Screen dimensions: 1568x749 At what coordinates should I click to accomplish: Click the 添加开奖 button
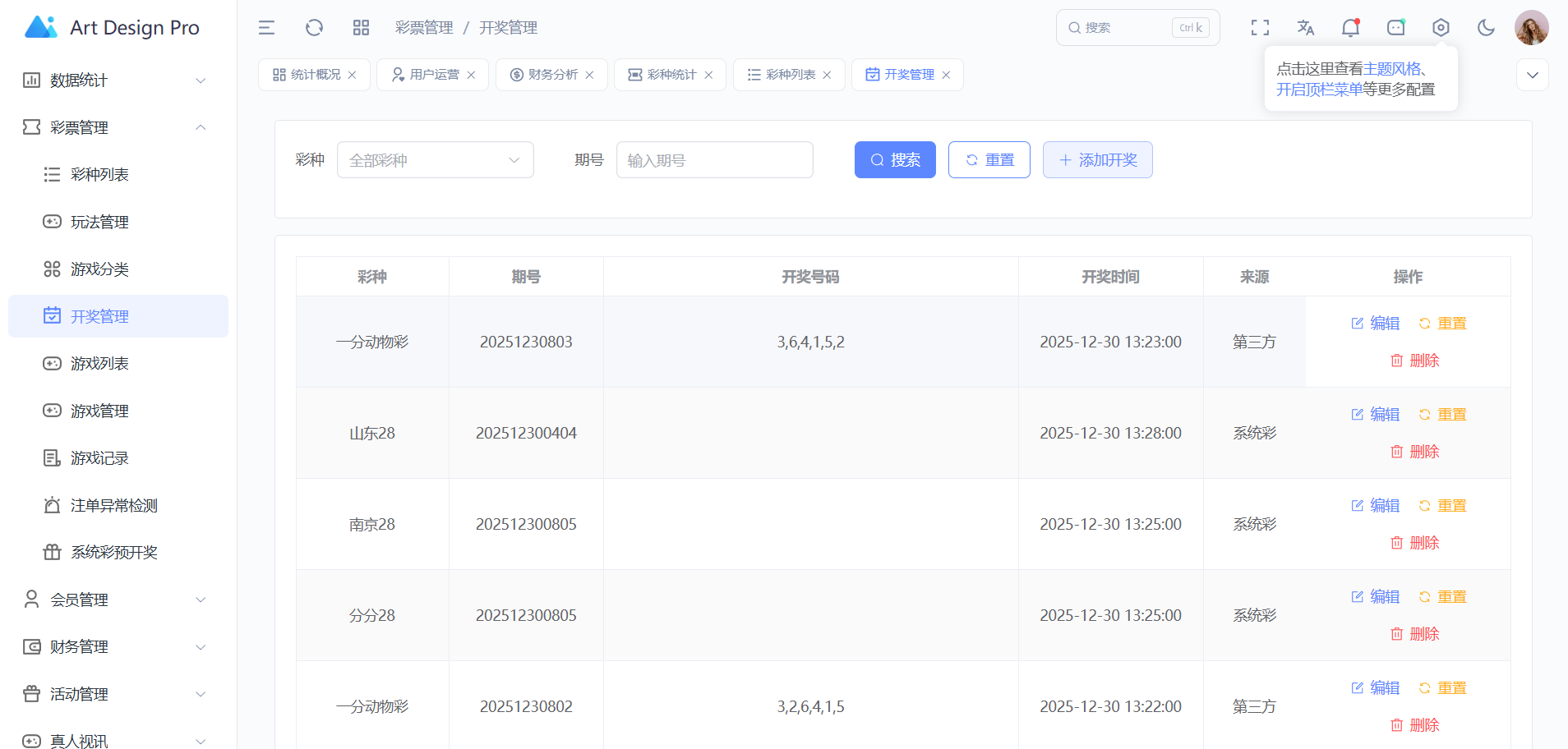coord(1097,160)
